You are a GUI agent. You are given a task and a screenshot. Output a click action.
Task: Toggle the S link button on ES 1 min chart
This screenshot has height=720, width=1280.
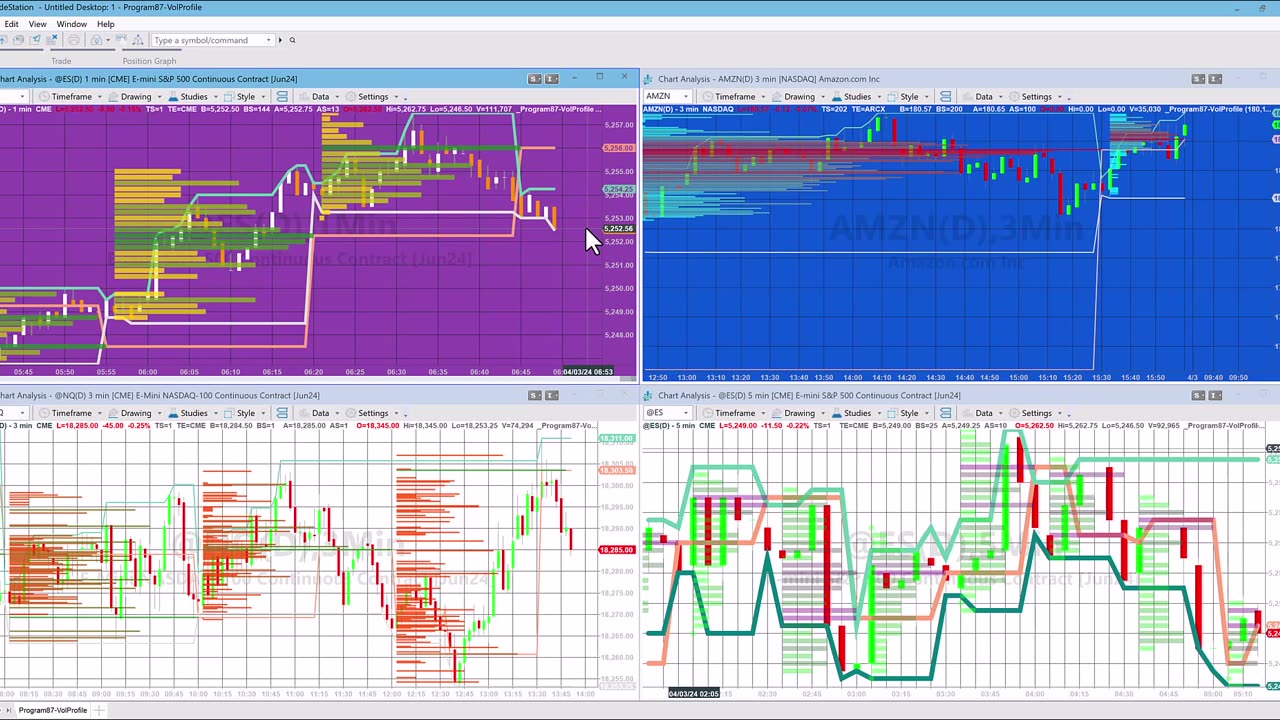[535, 79]
